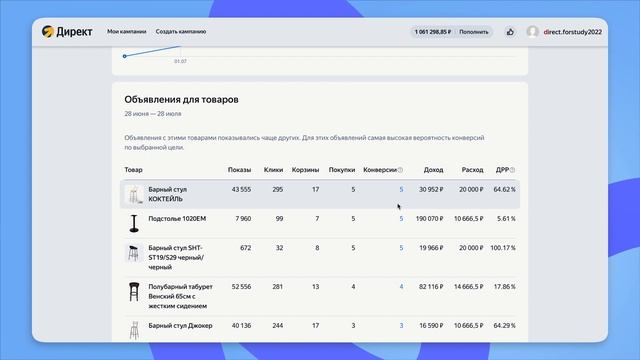The width and height of the screenshot is (640, 360).
Task: Click conversions link 4 for Полубарный табурет
Action: click(401, 287)
